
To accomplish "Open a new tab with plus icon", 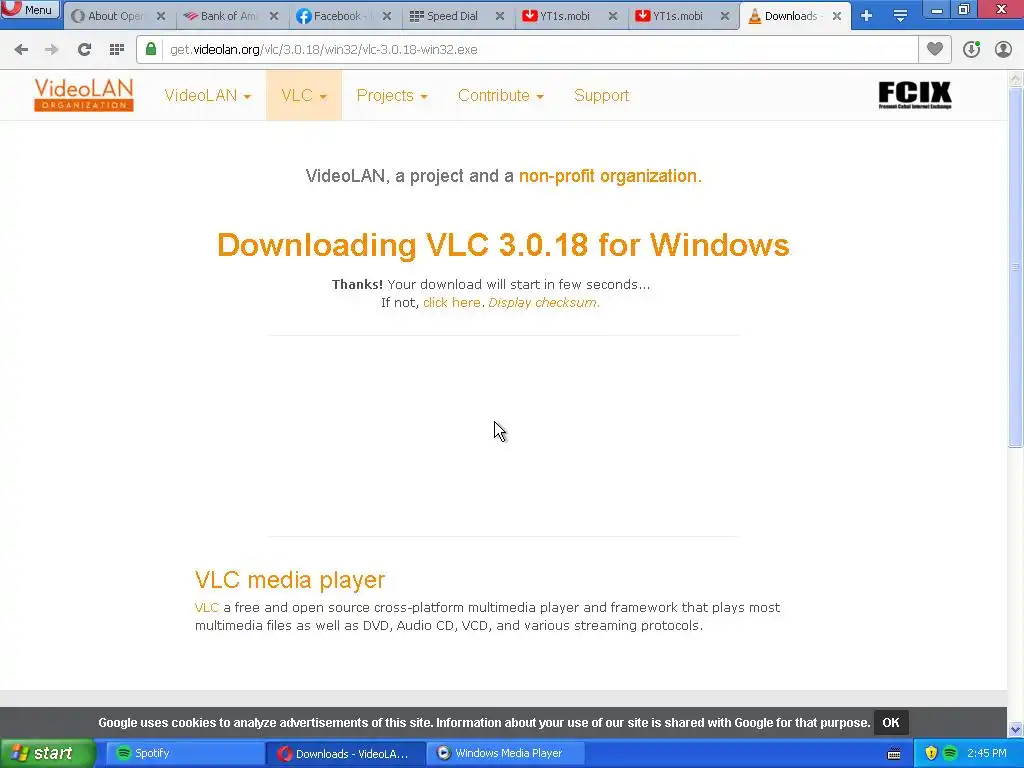I will coord(867,16).
